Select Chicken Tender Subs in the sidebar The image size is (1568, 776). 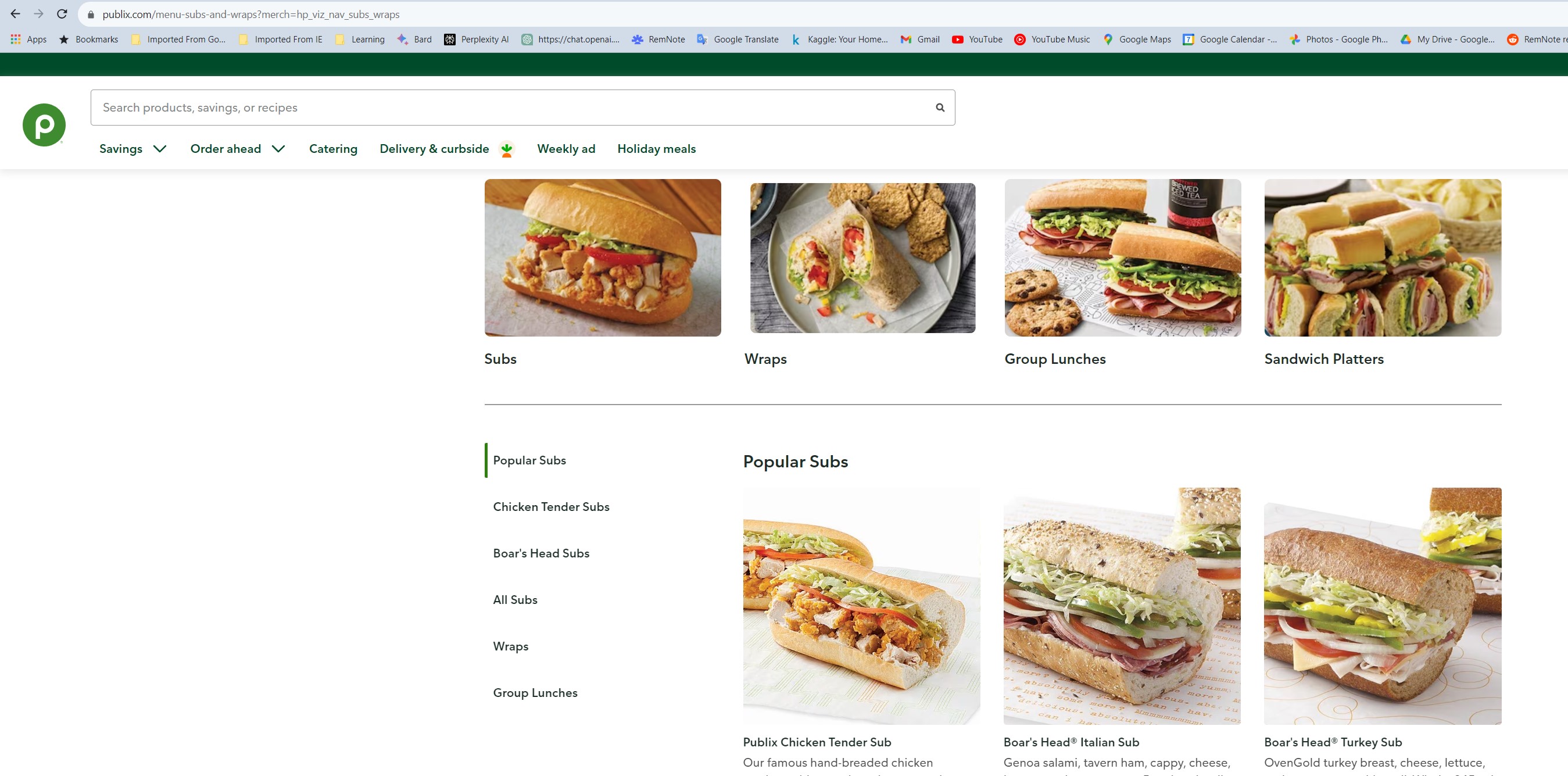[x=551, y=506]
